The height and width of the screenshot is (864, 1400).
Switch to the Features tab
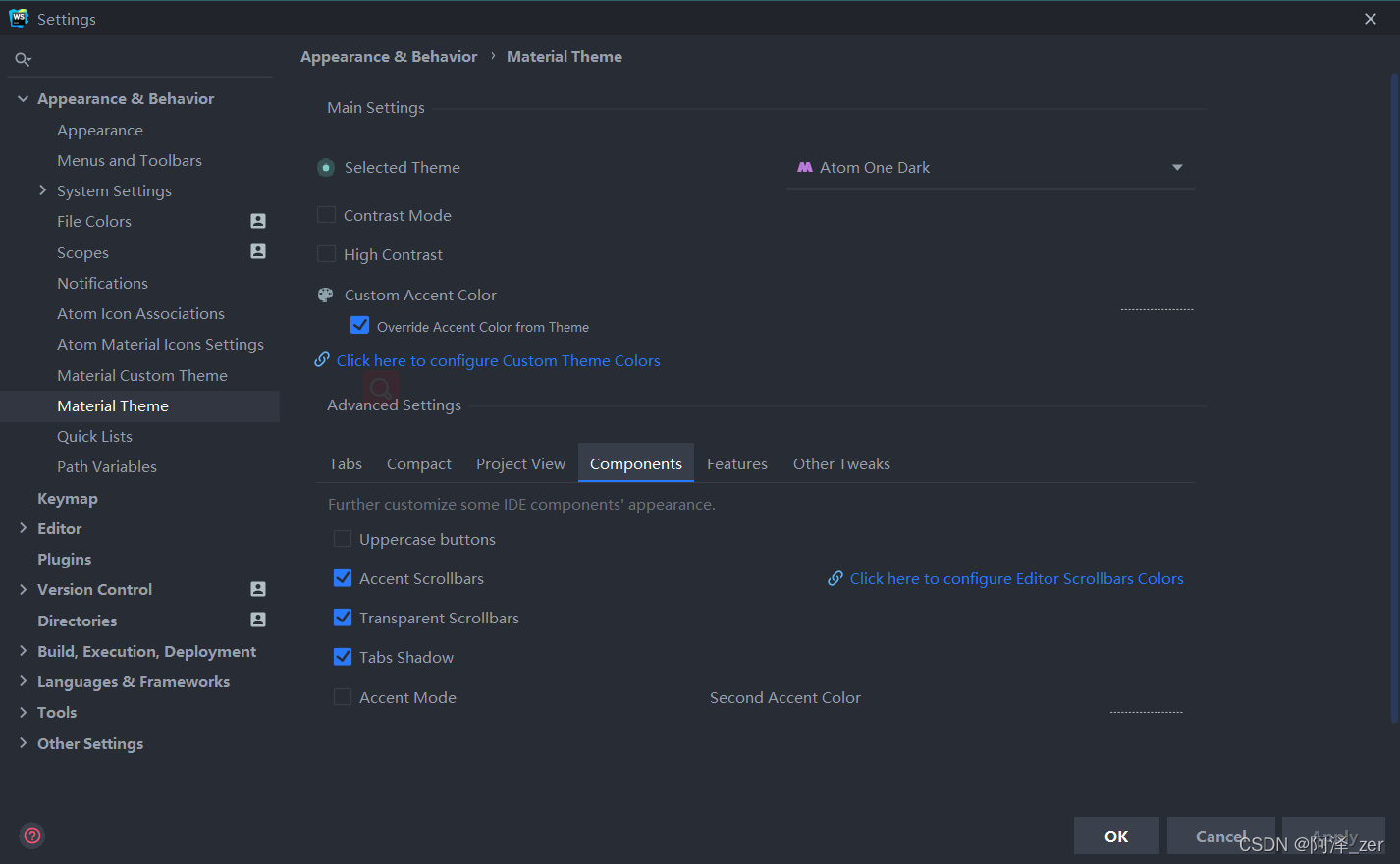click(737, 463)
